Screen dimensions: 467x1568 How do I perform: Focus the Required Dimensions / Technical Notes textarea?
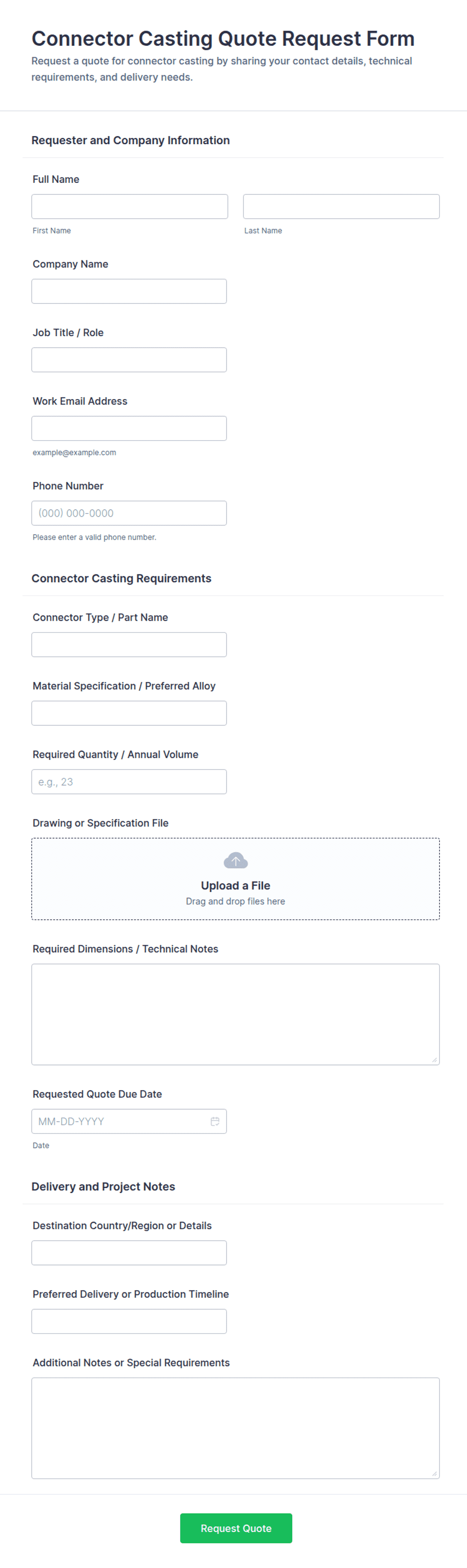click(x=236, y=1014)
